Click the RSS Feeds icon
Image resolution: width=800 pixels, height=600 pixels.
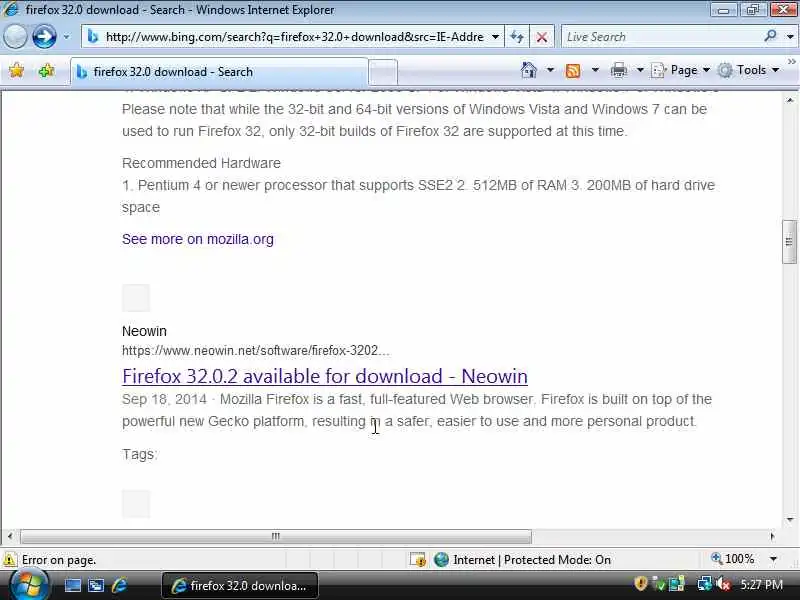coord(573,70)
